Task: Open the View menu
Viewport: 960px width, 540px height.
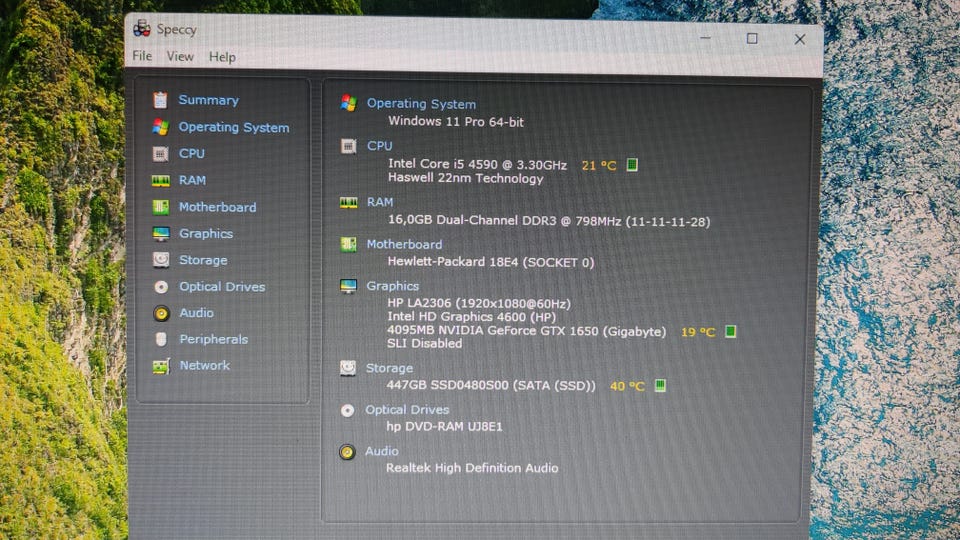Action: (180, 56)
